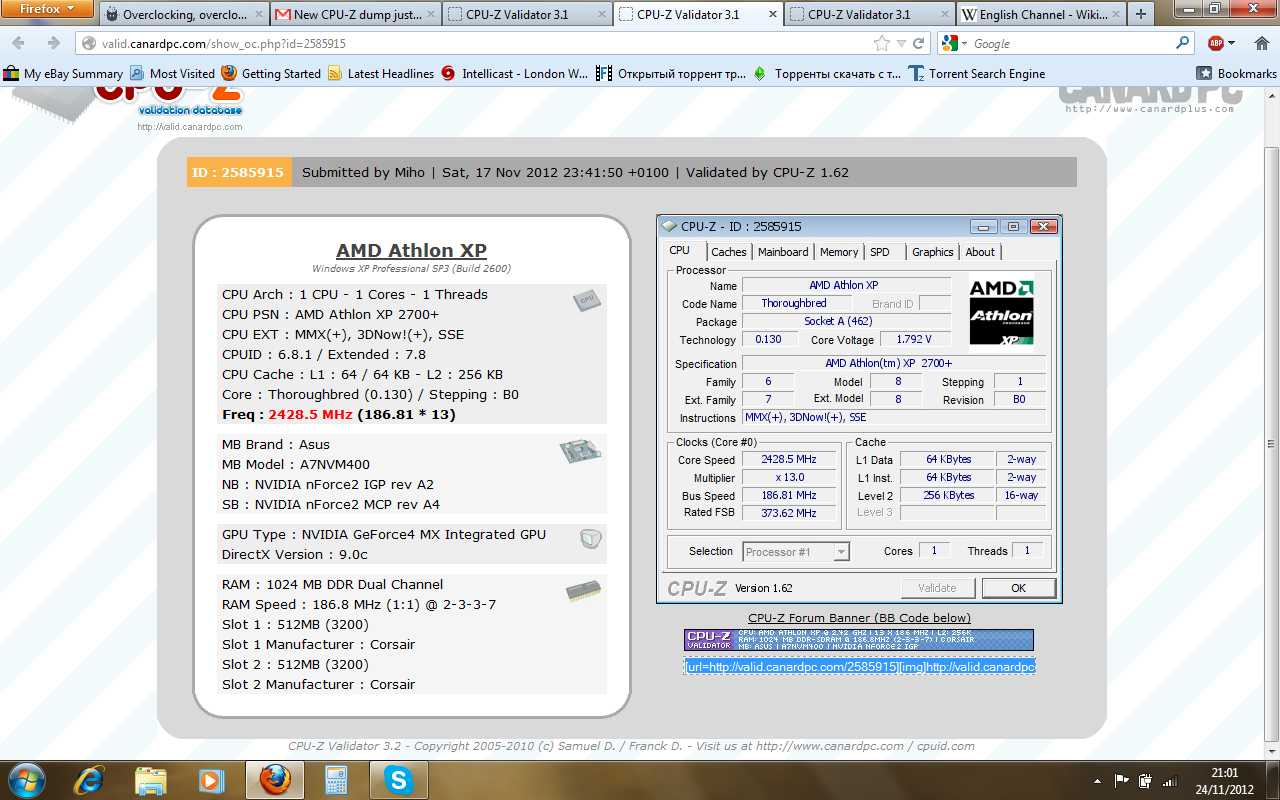The image size is (1280, 800).
Task: Click the motherboard icon beside MB Brand
Action: pyautogui.click(x=581, y=453)
